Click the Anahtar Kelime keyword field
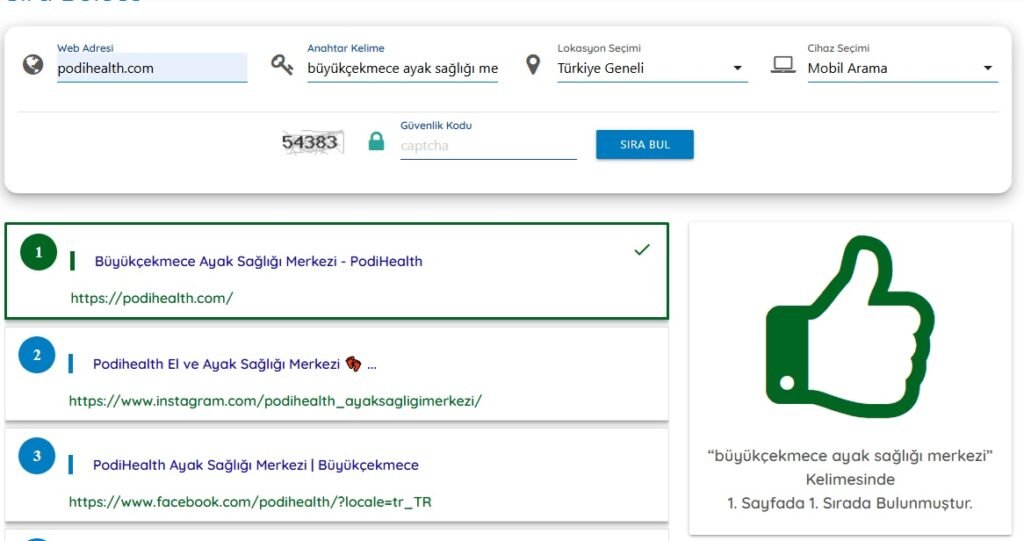Viewport: 1024px width, 541px height. point(402,69)
